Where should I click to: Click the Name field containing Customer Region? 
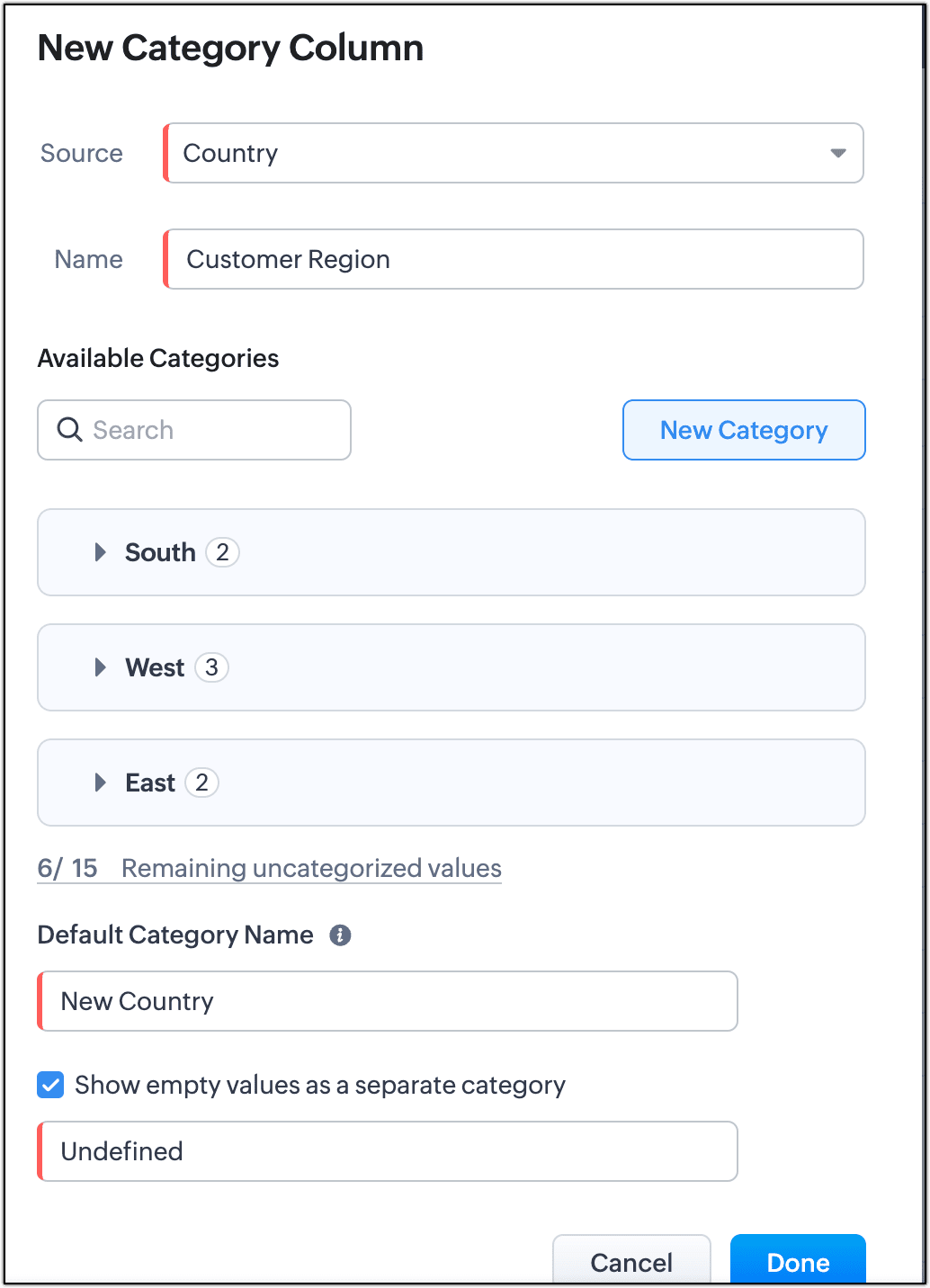514,259
